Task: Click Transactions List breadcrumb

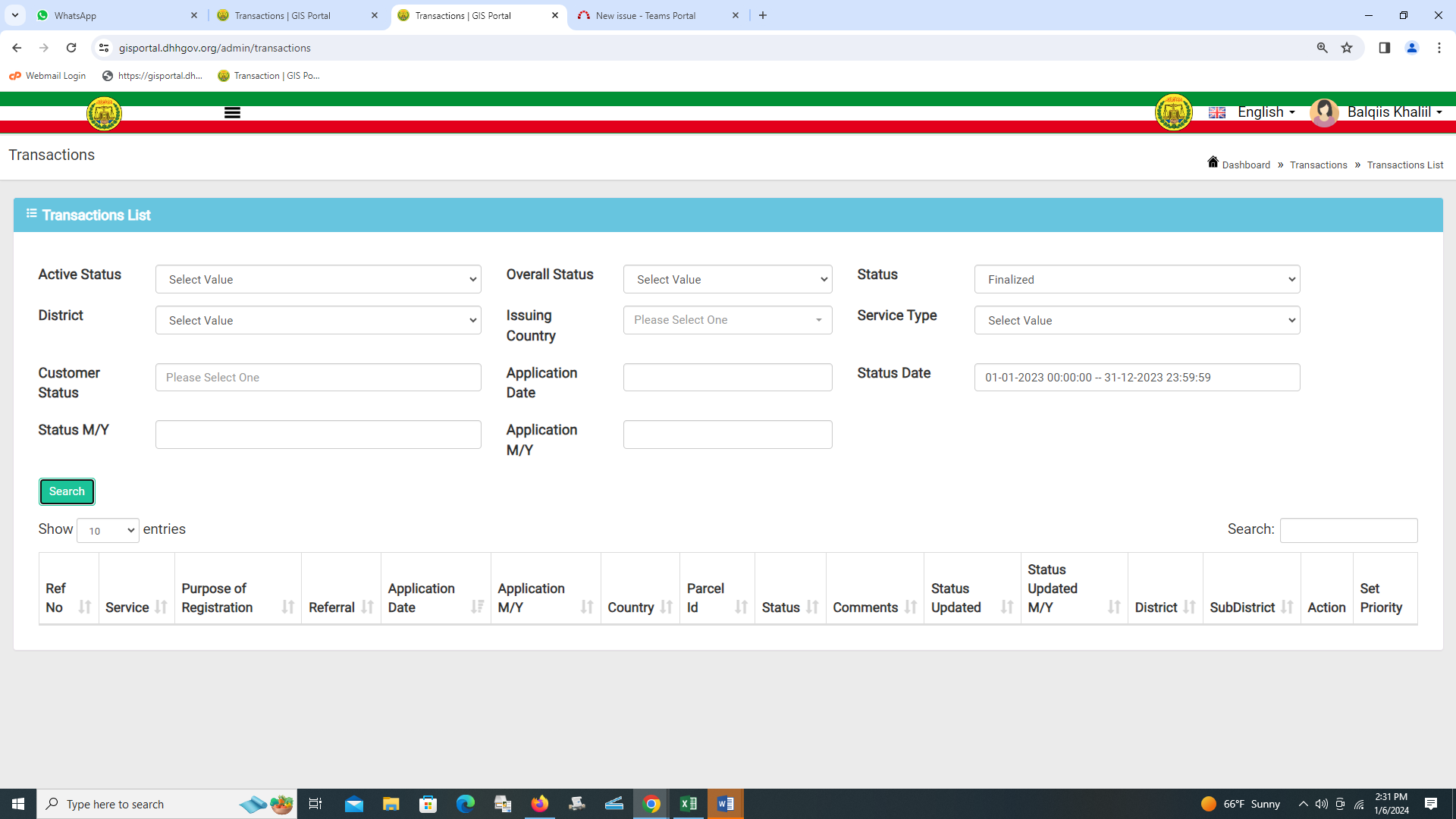Action: (1404, 165)
